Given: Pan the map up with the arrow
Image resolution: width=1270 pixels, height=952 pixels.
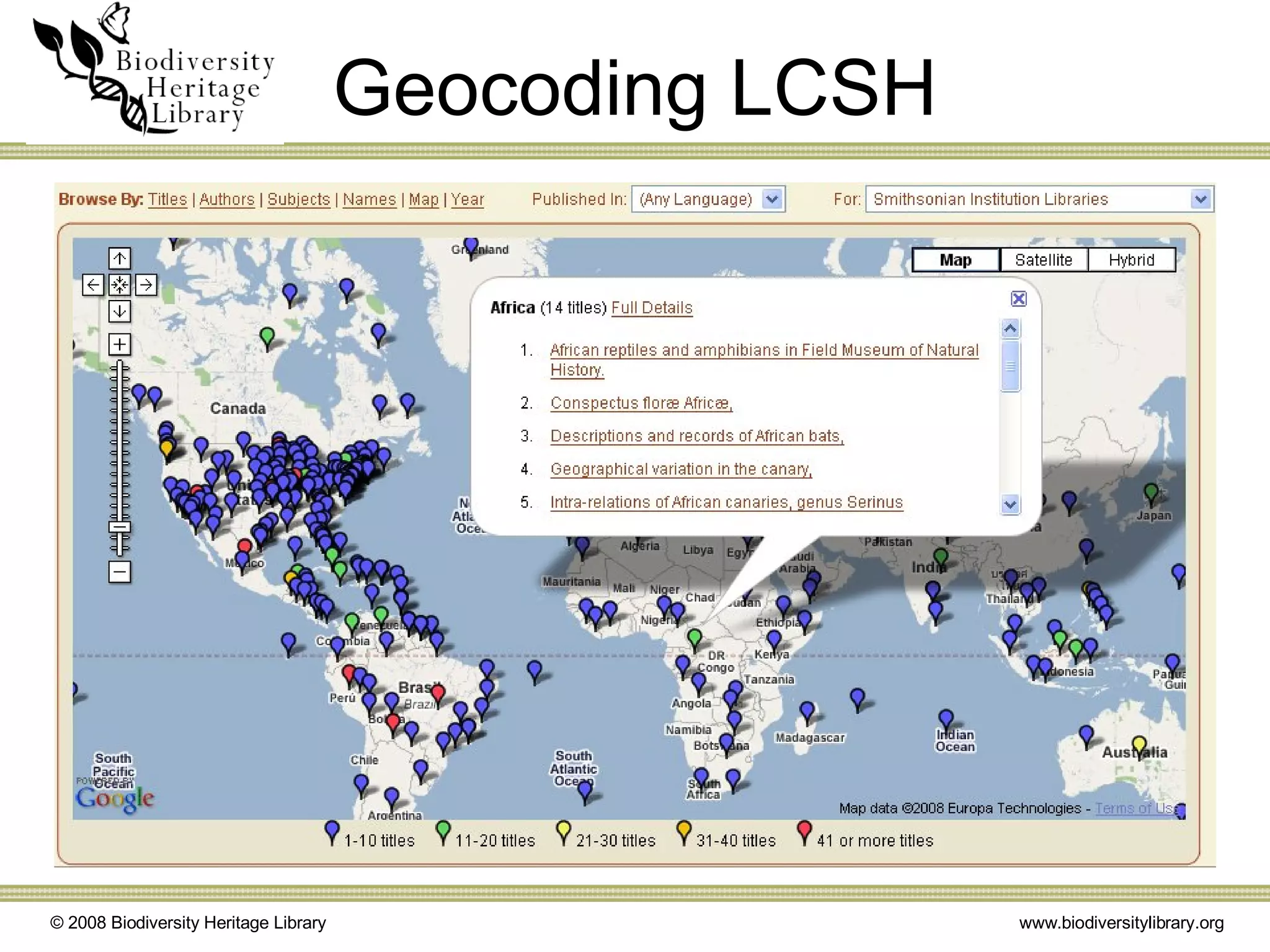Looking at the screenshot, I should [120, 258].
